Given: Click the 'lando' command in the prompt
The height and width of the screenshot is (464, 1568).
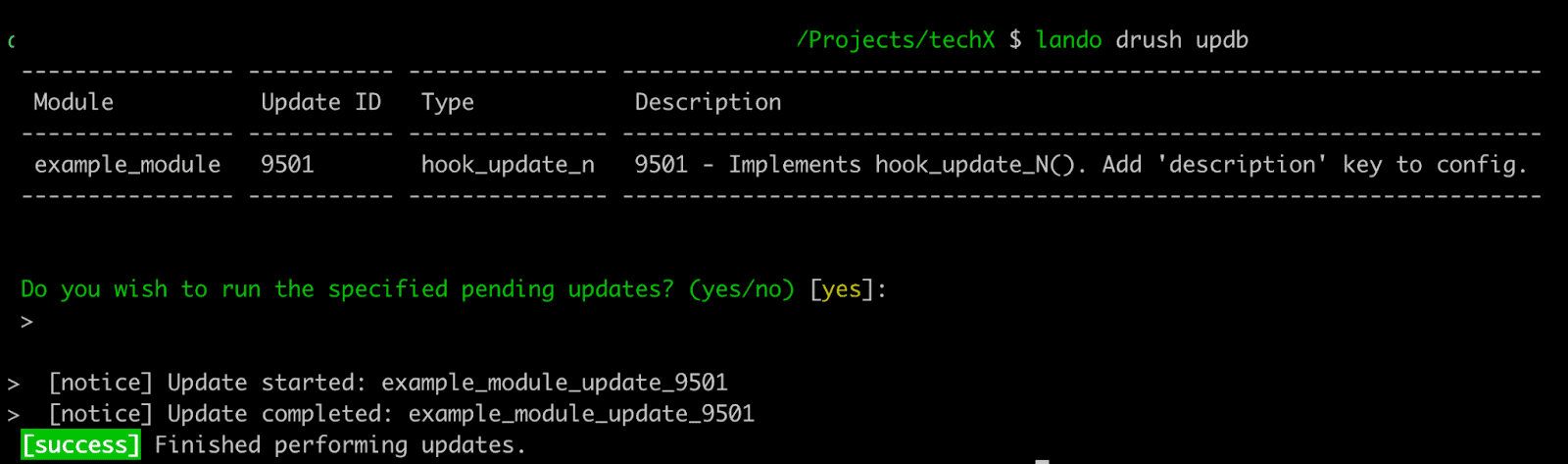Looking at the screenshot, I should [1068, 40].
